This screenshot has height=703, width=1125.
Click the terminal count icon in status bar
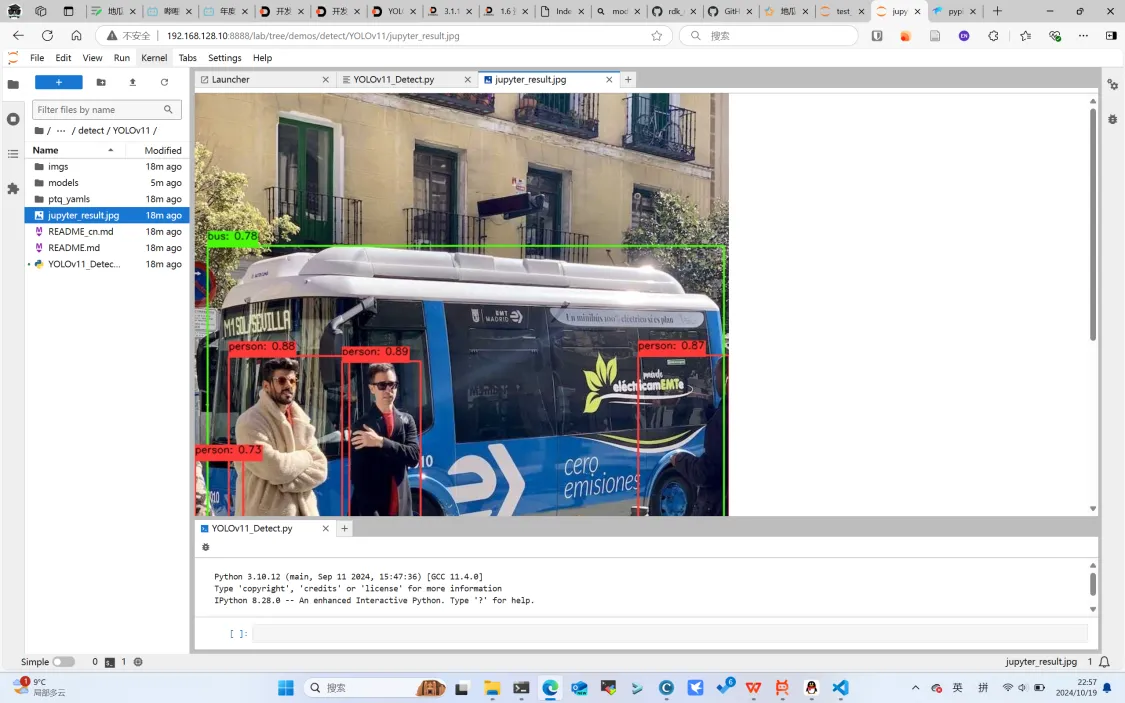(x=110, y=662)
